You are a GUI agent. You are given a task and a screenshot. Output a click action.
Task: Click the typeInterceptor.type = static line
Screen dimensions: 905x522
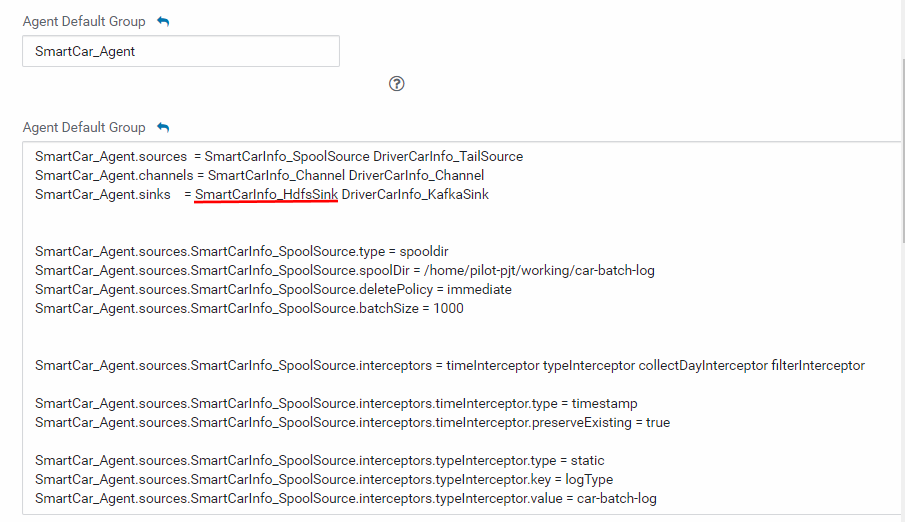tap(319, 461)
